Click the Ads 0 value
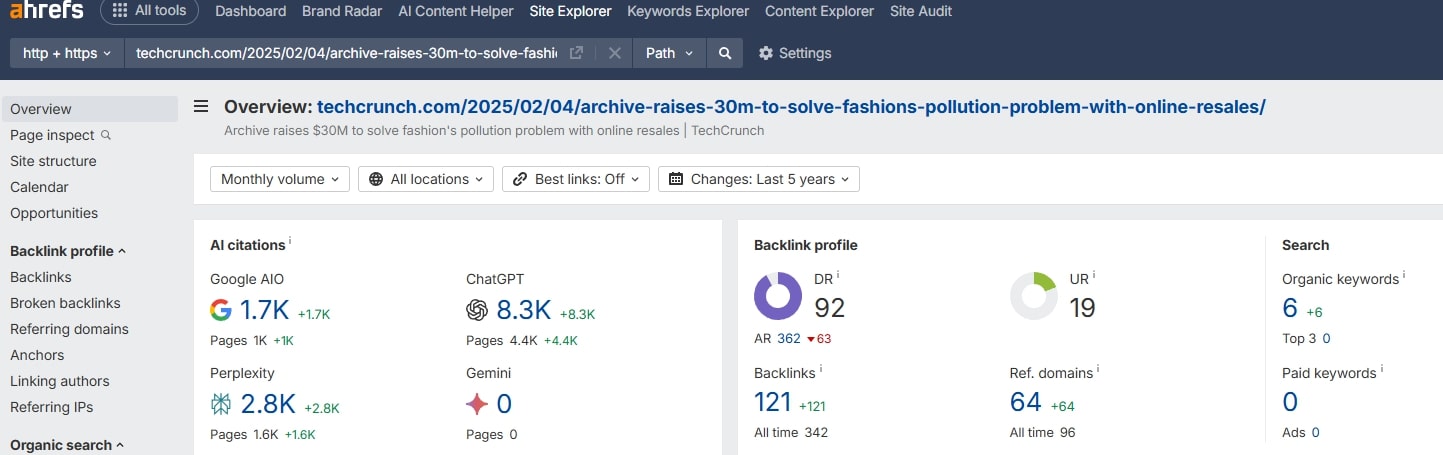Screen dimensions: 1443x455 pos(1316,432)
